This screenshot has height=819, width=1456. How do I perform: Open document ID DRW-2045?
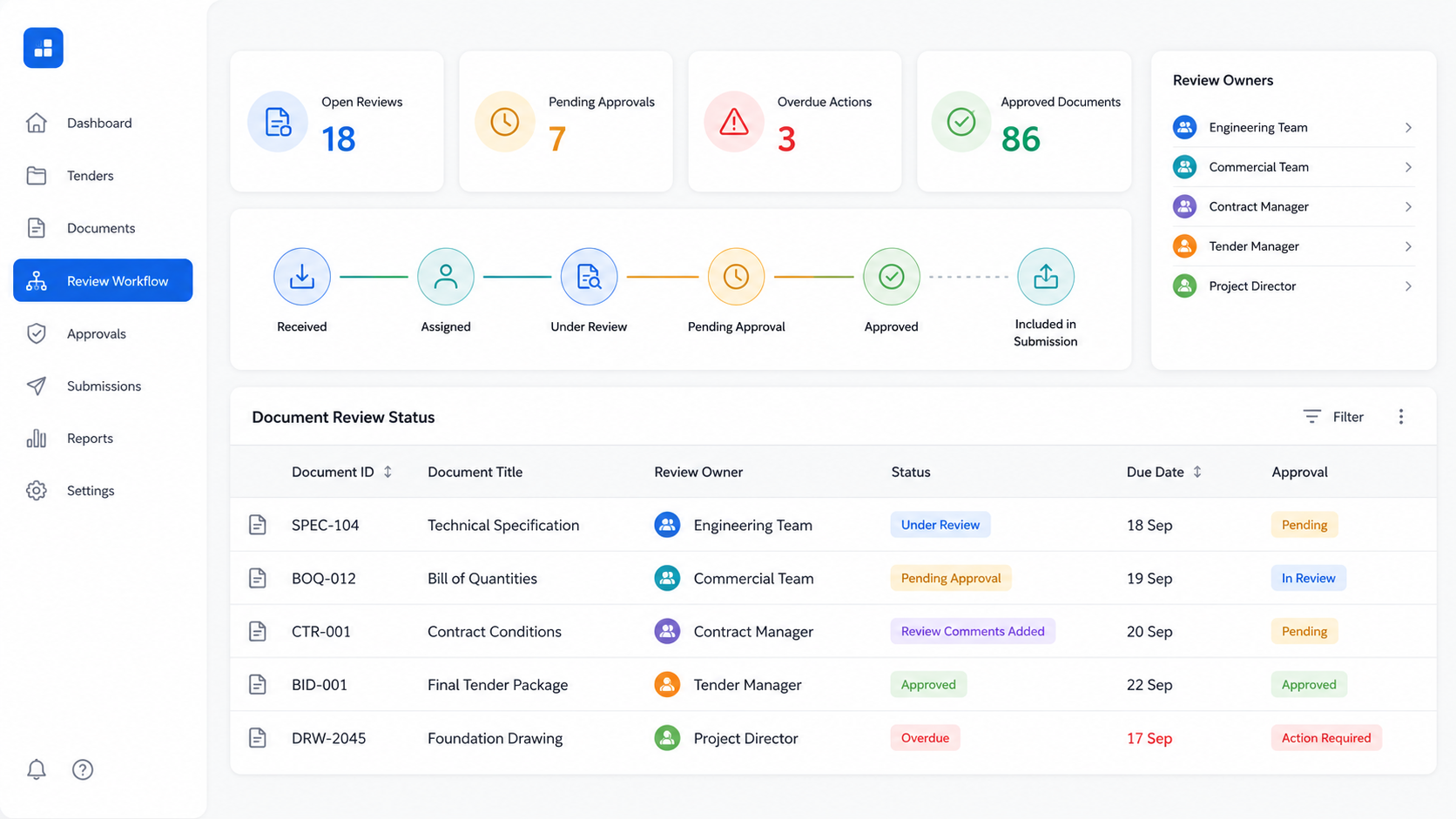click(329, 738)
